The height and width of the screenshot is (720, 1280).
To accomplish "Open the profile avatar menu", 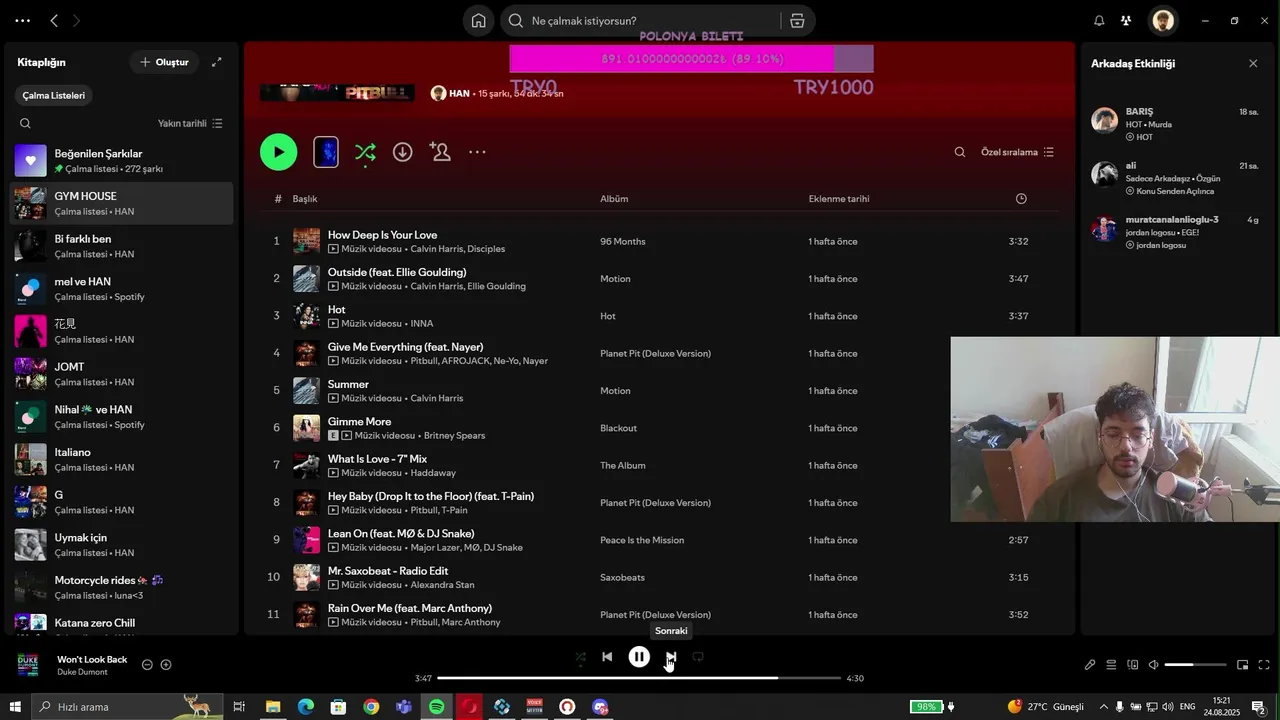I will [x=1162, y=21].
